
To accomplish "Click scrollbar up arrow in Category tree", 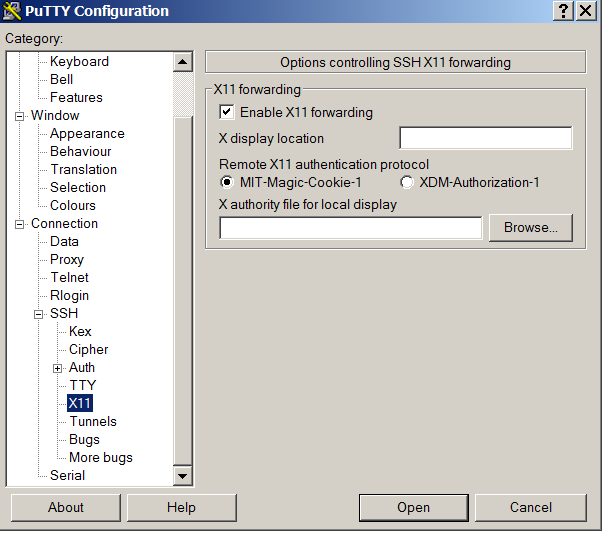I will pyautogui.click(x=183, y=62).
